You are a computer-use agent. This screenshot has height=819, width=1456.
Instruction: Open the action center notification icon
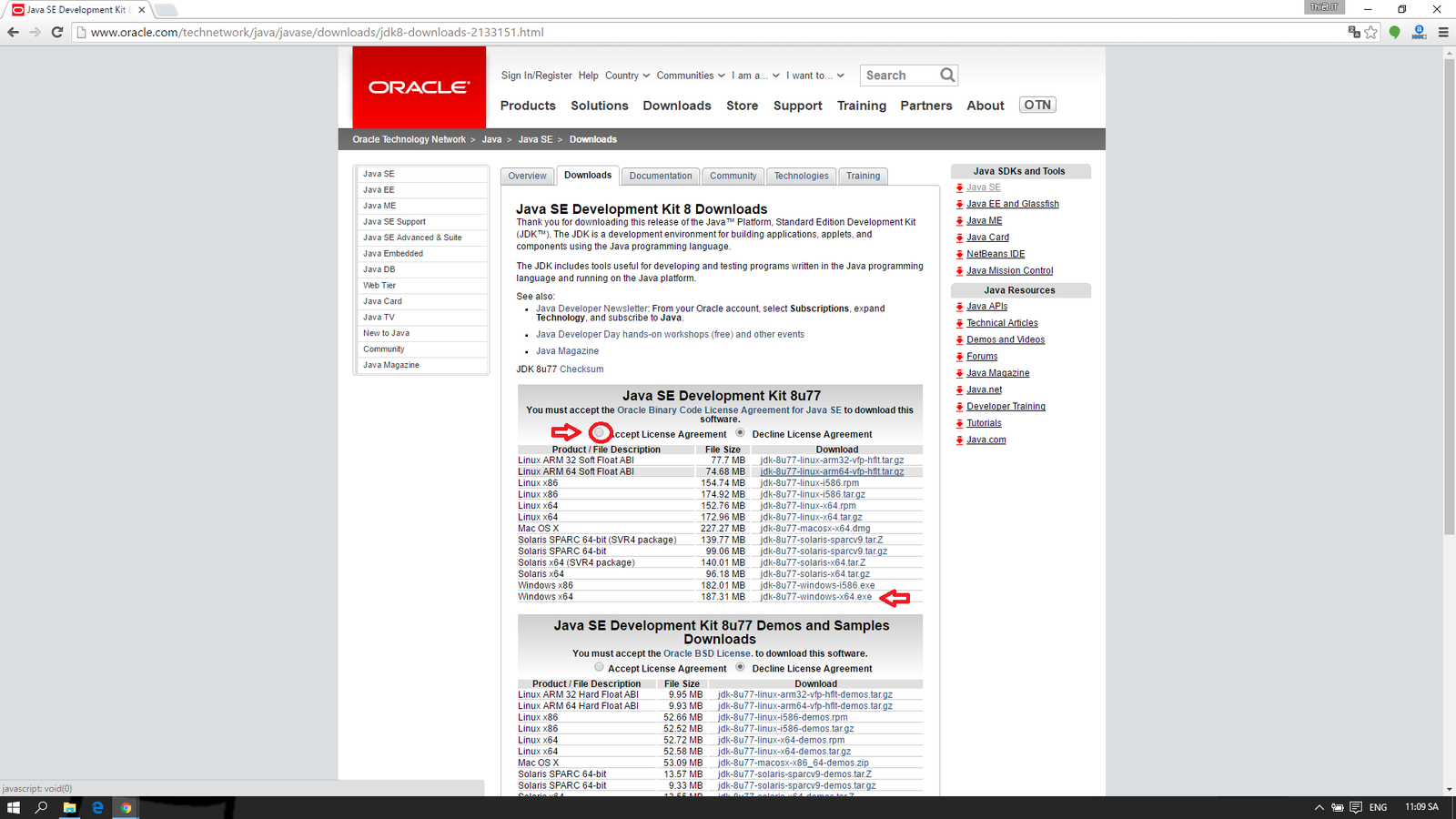(x=1356, y=807)
